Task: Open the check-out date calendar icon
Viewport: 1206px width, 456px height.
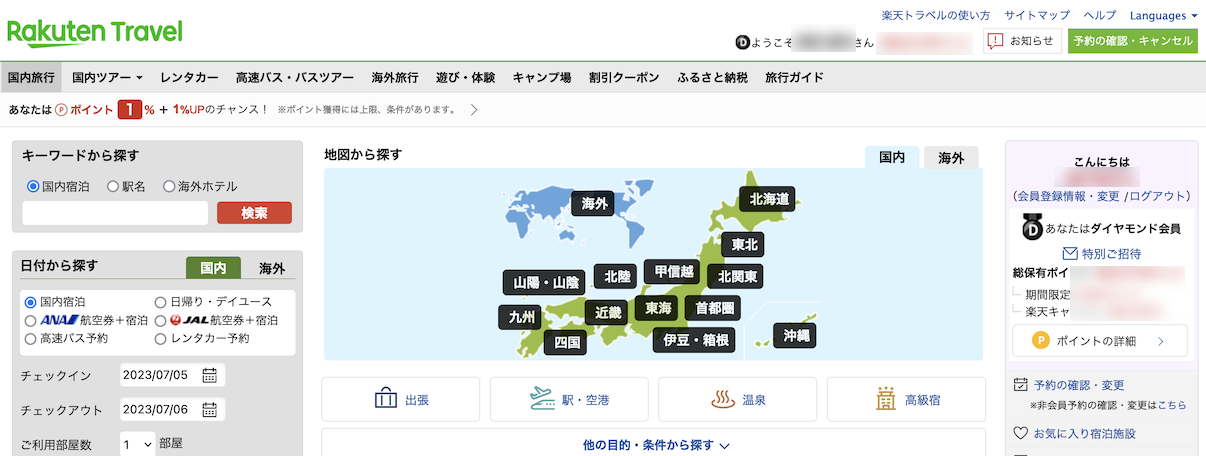Action: click(x=209, y=409)
